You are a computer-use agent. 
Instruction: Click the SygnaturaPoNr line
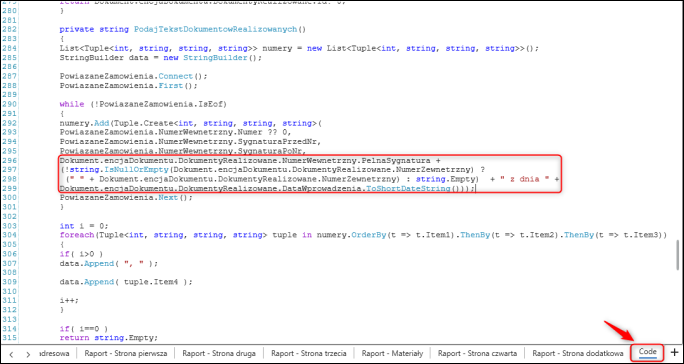click(x=183, y=151)
